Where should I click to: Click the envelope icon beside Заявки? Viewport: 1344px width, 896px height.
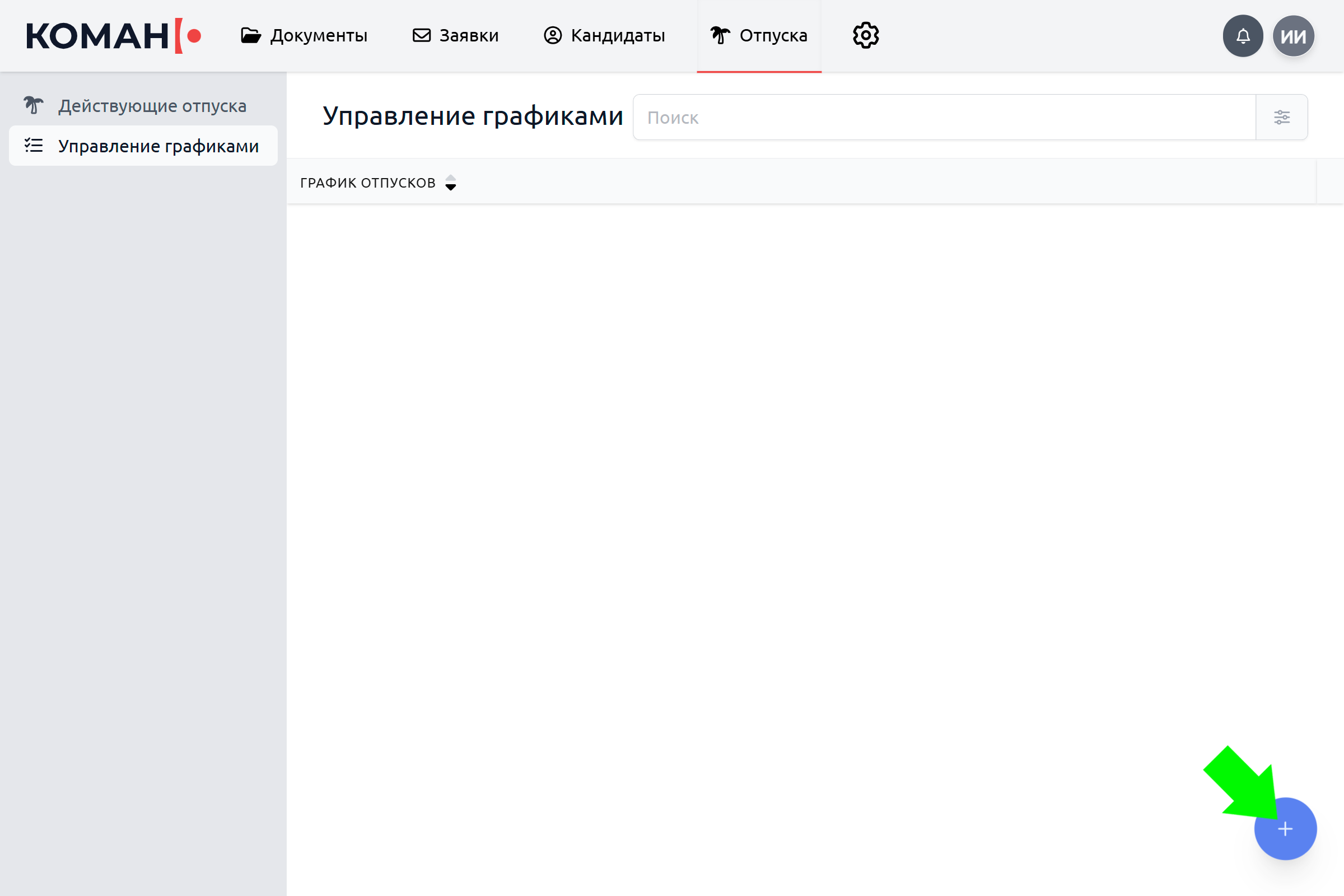pyautogui.click(x=422, y=35)
